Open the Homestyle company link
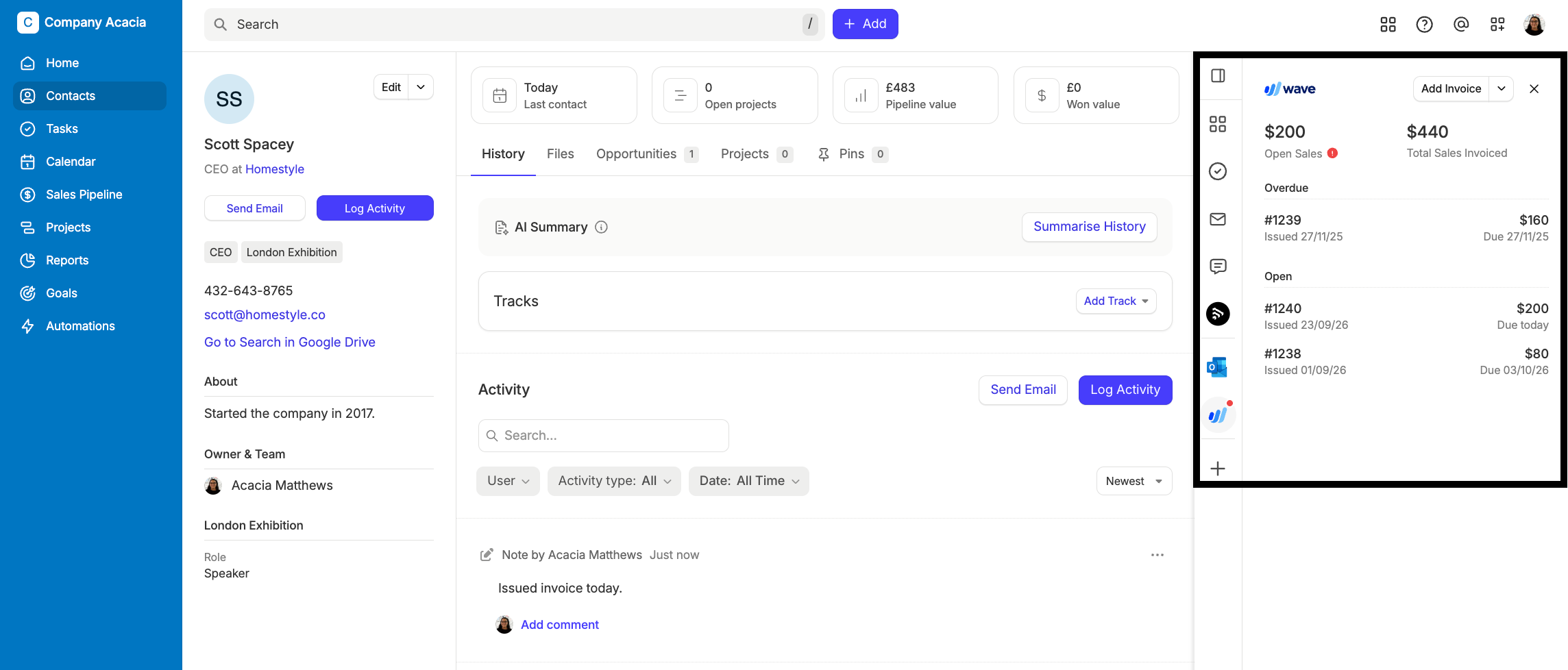The height and width of the screenshot is (670, 1568). click(275, 169)
